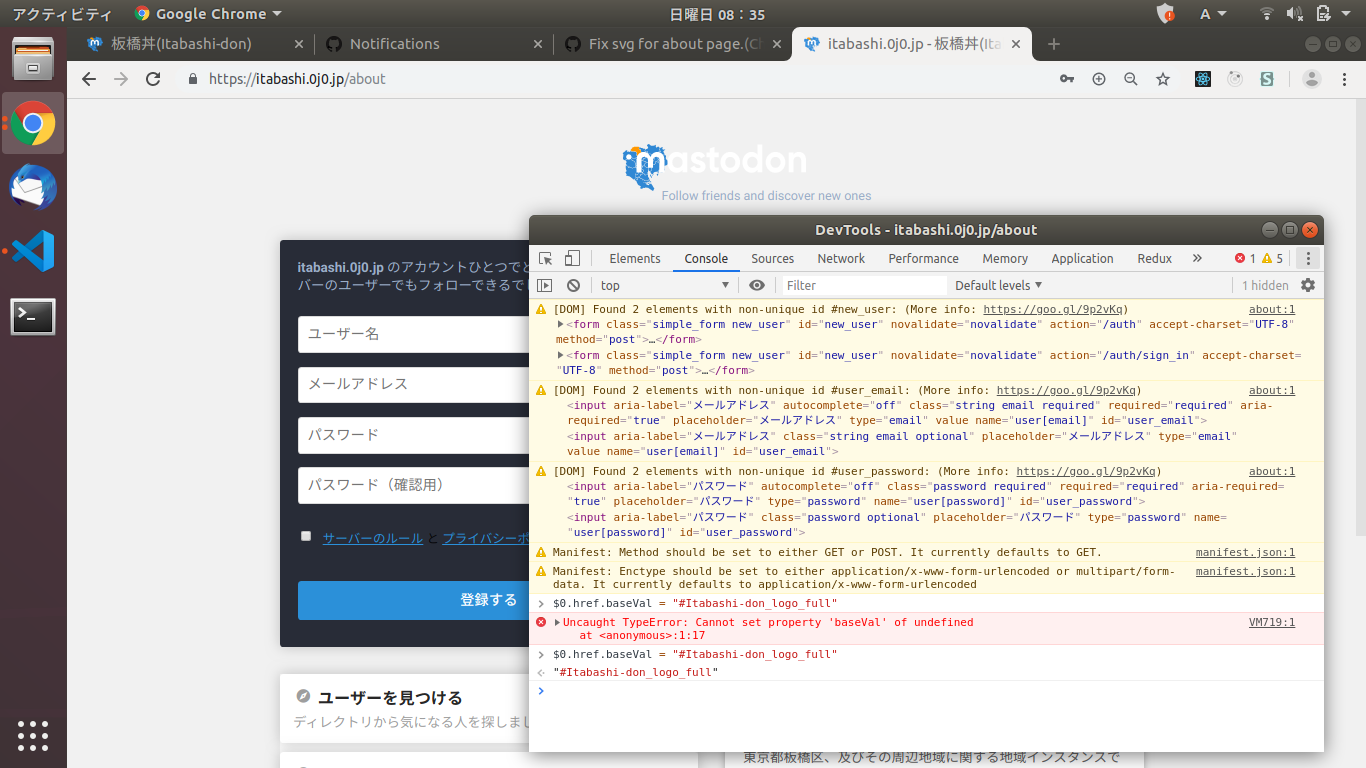Check the server rules agreement checkbox
1366x768 pixels.
(306, 536)
